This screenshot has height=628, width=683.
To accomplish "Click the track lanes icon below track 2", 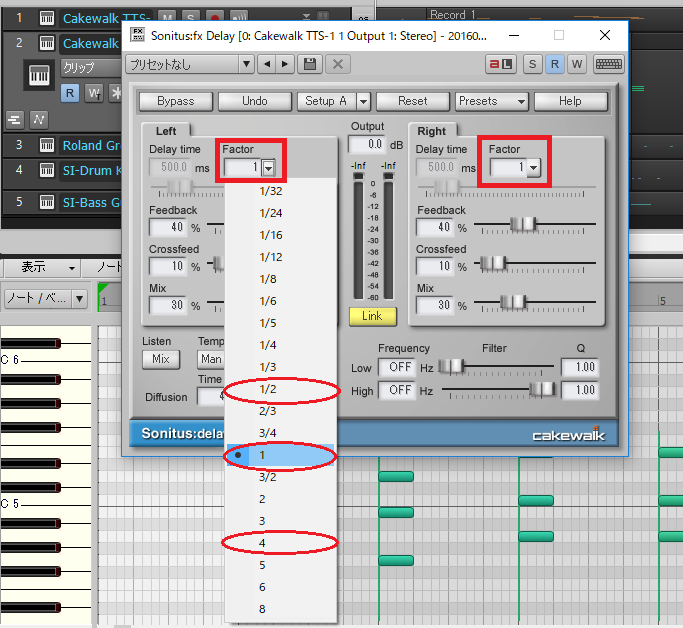I will [x=15, y=119].
